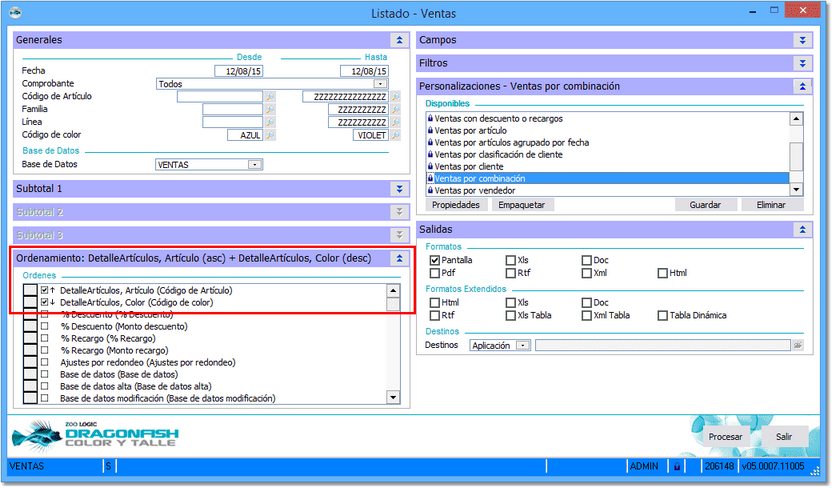The height and width of the screenshot is (488, 832).
Task: Click browse icon at end of Destinos path
Action: point(799,345)
